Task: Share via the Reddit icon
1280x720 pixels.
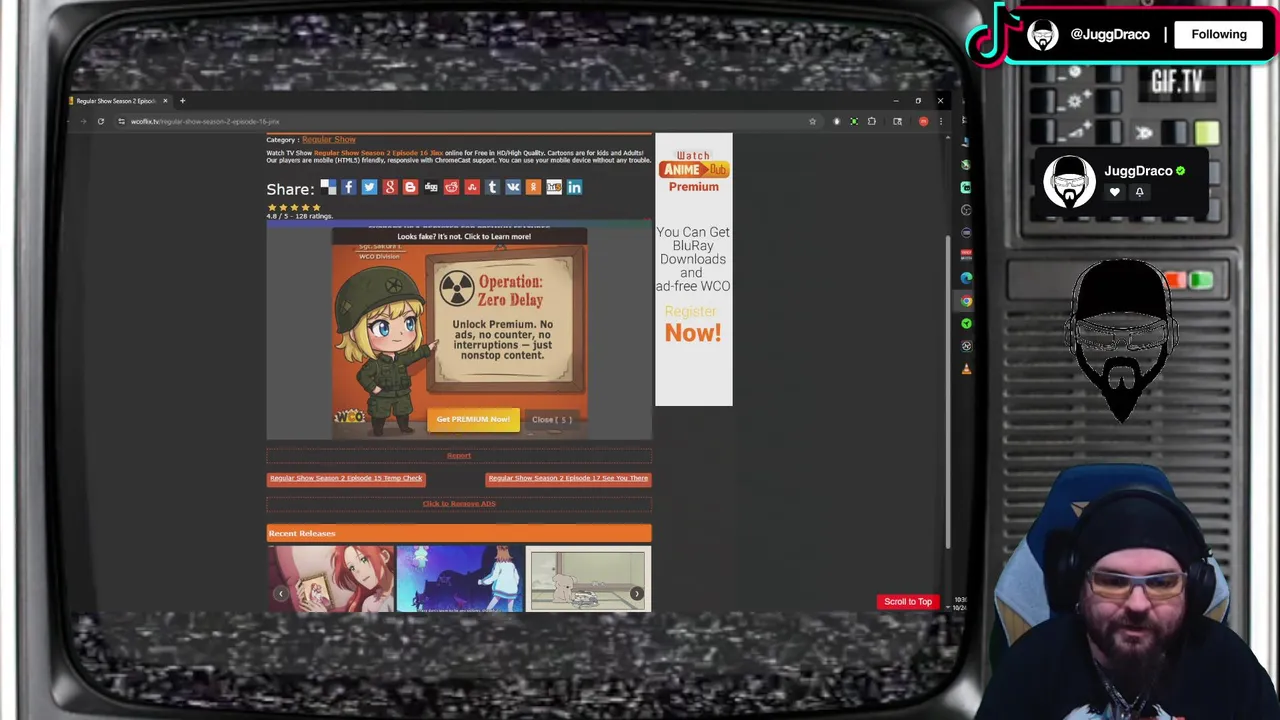Action: coord(451,187)
